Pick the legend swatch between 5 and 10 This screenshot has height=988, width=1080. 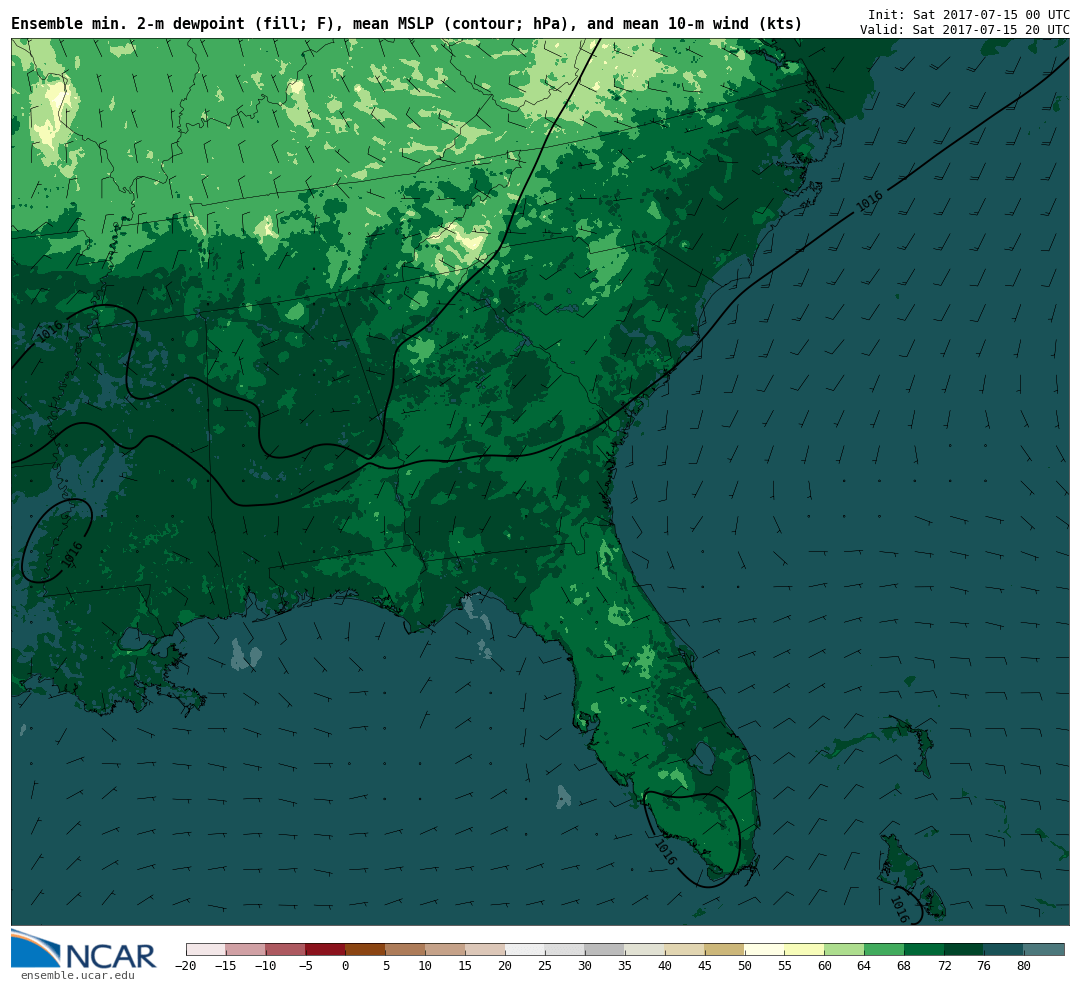(406, 949)
